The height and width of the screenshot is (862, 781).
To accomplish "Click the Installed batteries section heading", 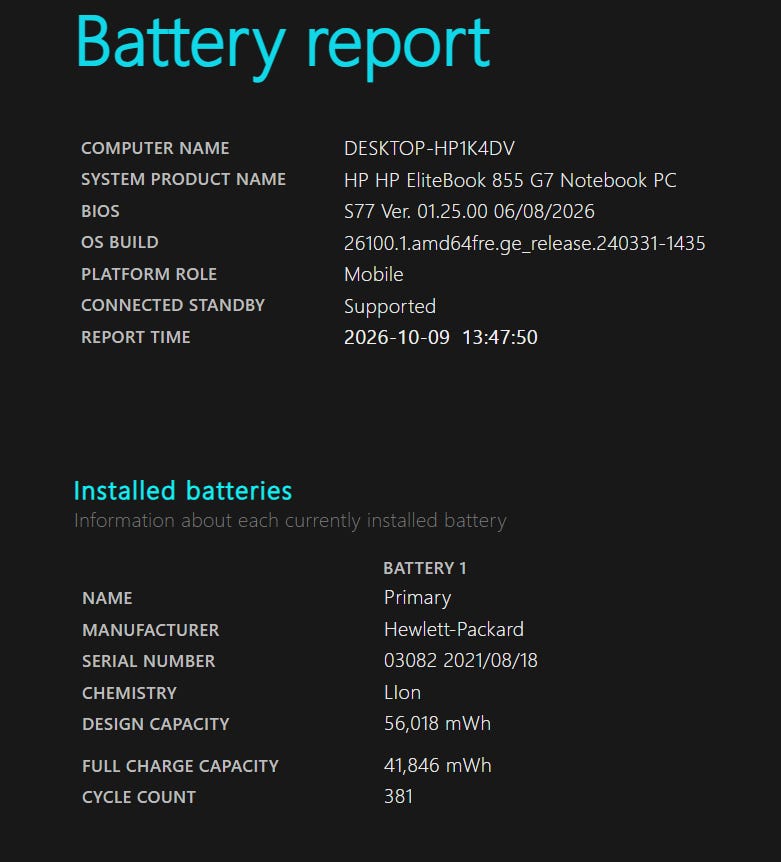I will coord(183,491).
